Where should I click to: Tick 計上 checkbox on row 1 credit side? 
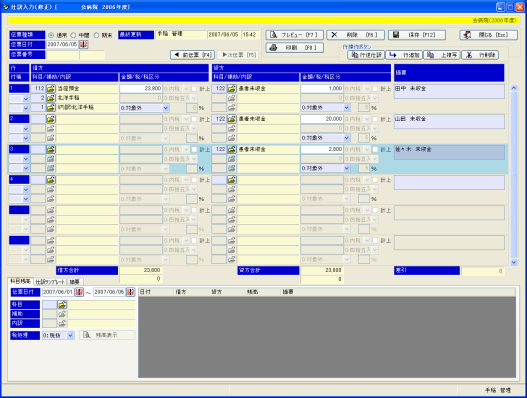coord(375,89)
